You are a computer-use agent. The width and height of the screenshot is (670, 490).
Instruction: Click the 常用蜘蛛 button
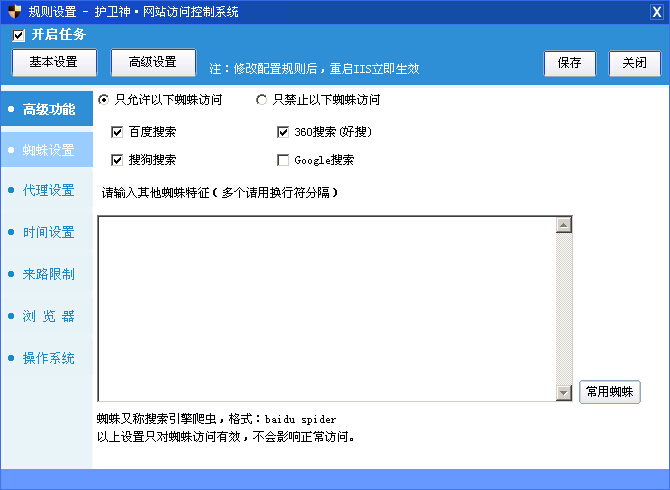(610, 392)
